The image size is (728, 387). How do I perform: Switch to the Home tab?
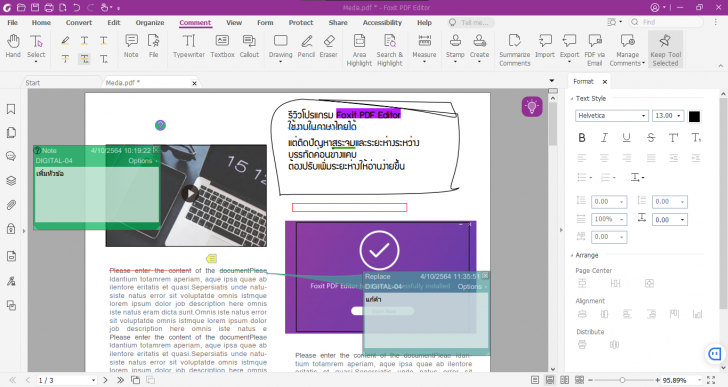coord(41,22)
